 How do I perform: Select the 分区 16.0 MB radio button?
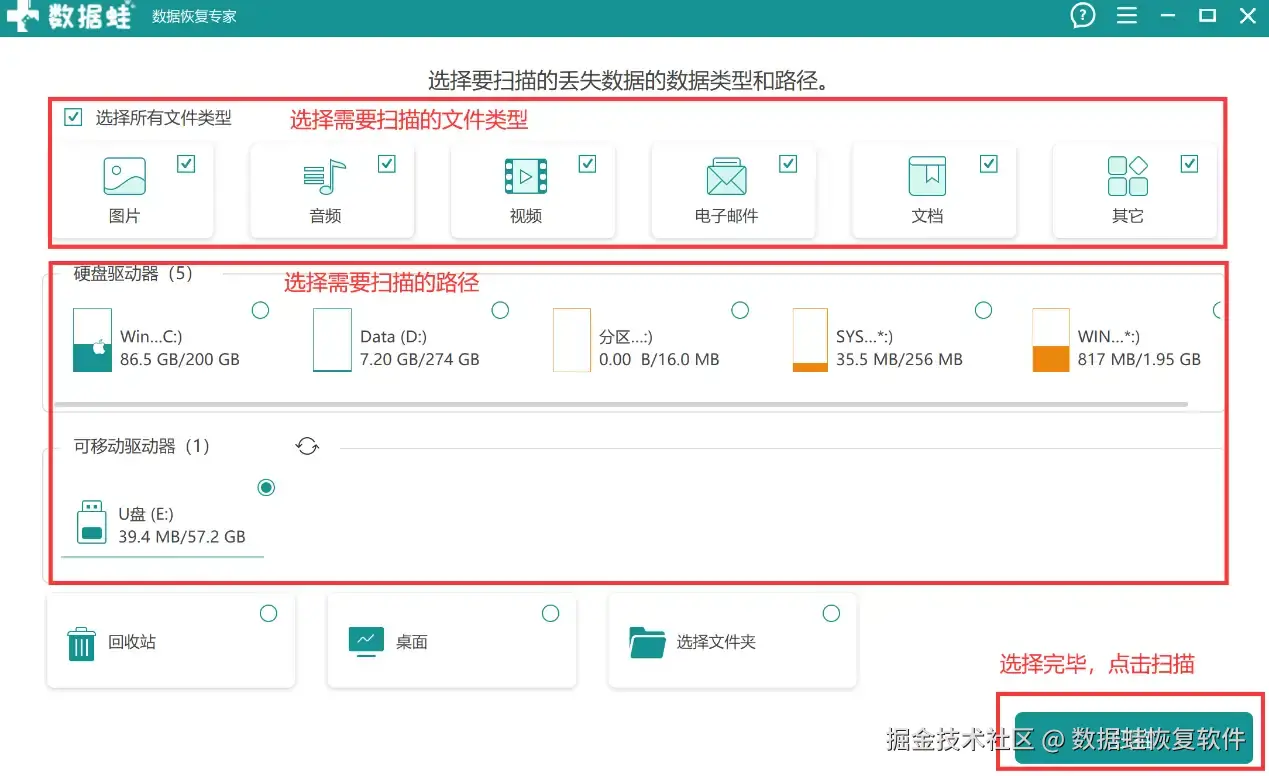[x=740, y=310]
